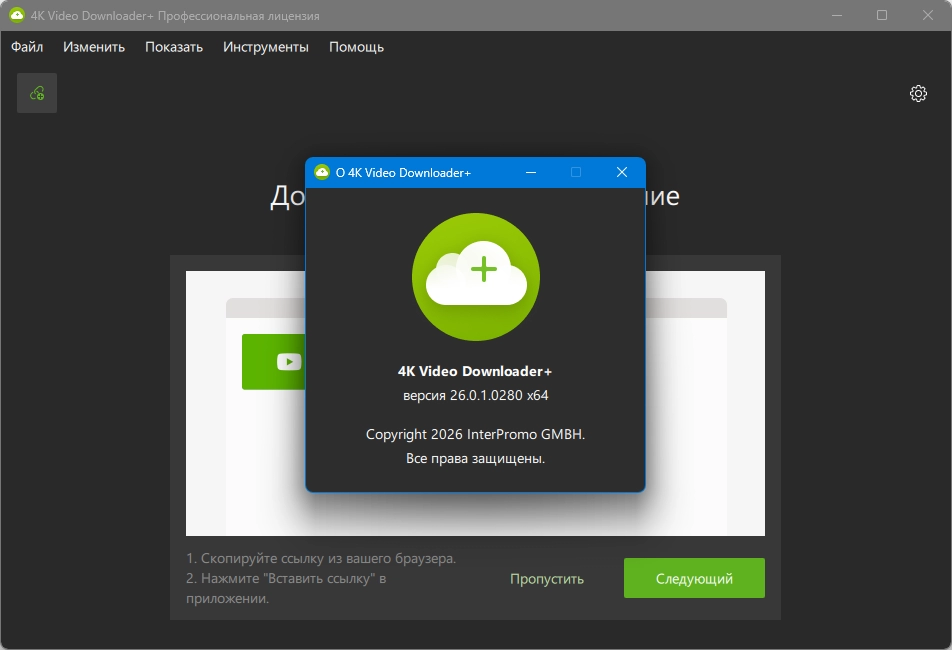Open the Показать menu
Image resolution: width=952 pixels, height=650 pixels.
174,47
